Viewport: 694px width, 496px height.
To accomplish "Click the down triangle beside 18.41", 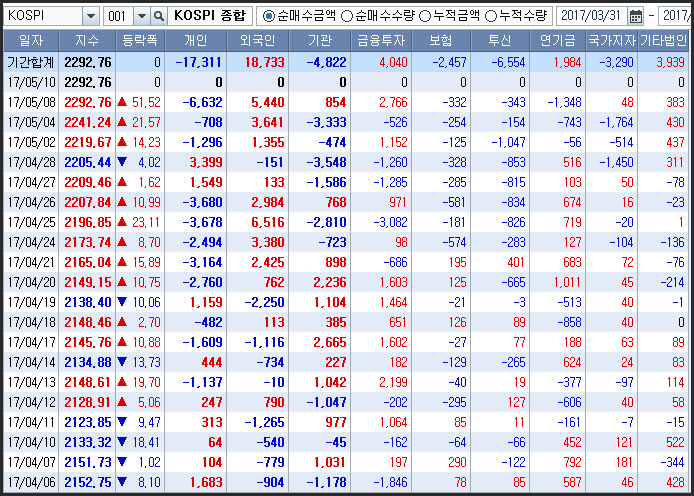I will (x=123, y=442).
